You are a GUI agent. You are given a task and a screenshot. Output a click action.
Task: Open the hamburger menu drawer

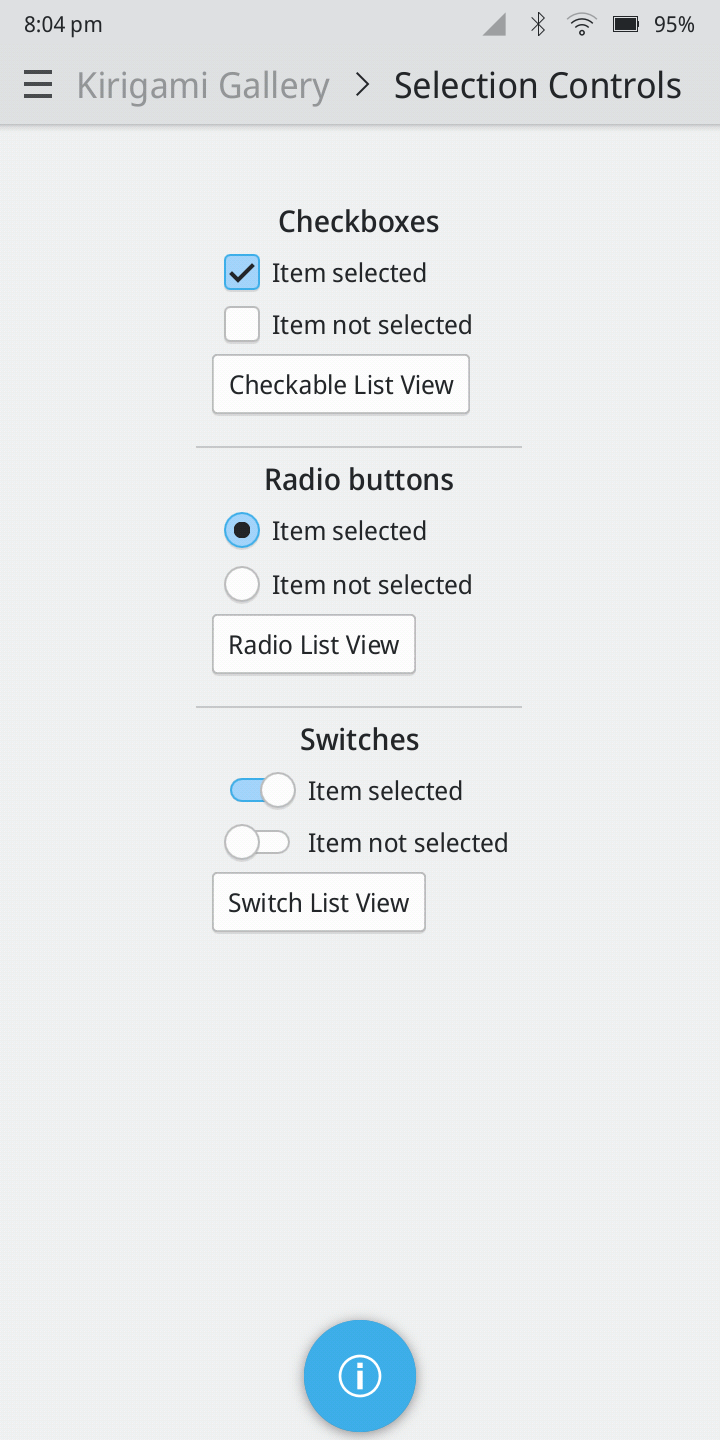coord(38,86)
